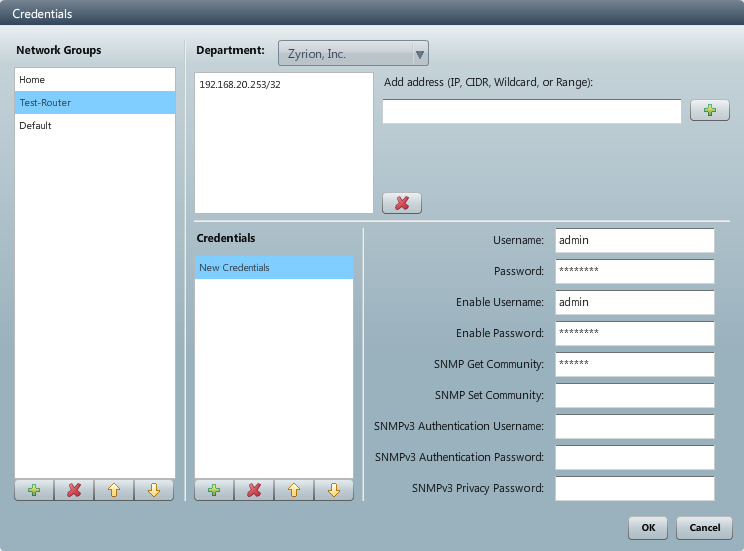Screen dimensions: 744x551
Task: Move credentials entry down in list
Action: pyautogui.click(x=334, y=490)
